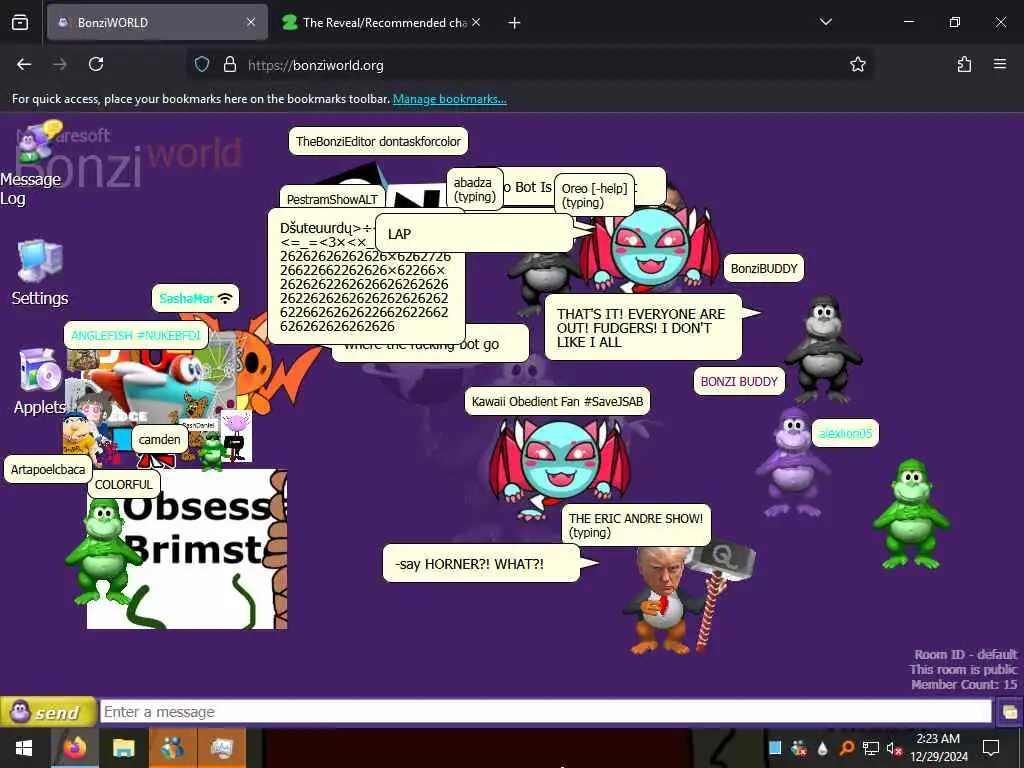Go forward one page
This screenshot has width=1024, height=768.
(x=59, y=64)
